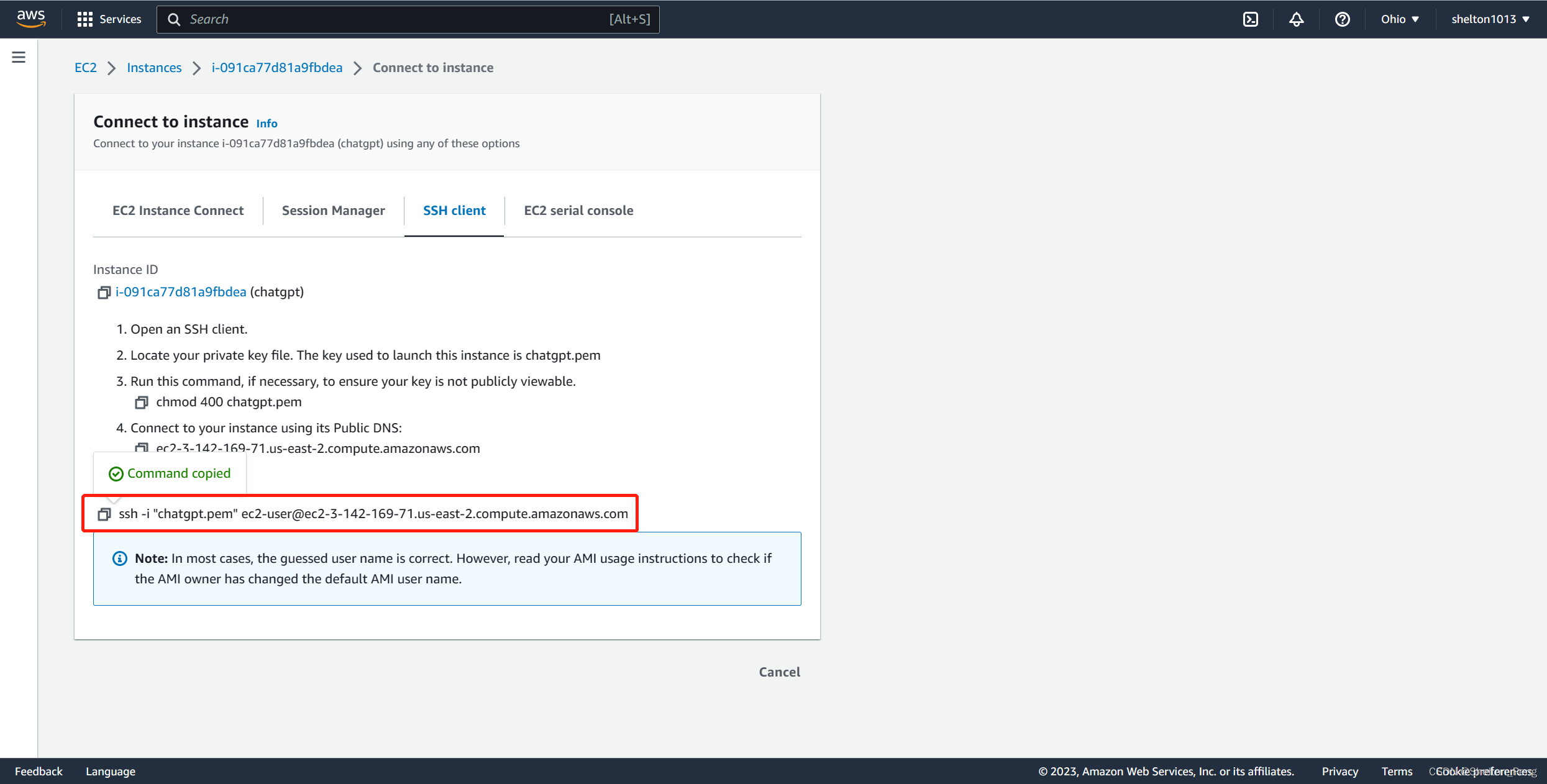The width and height of the screenshot is (1547, 784).
Task: Click the chmod 400 chatgpt.pem text
Action: 229,402
